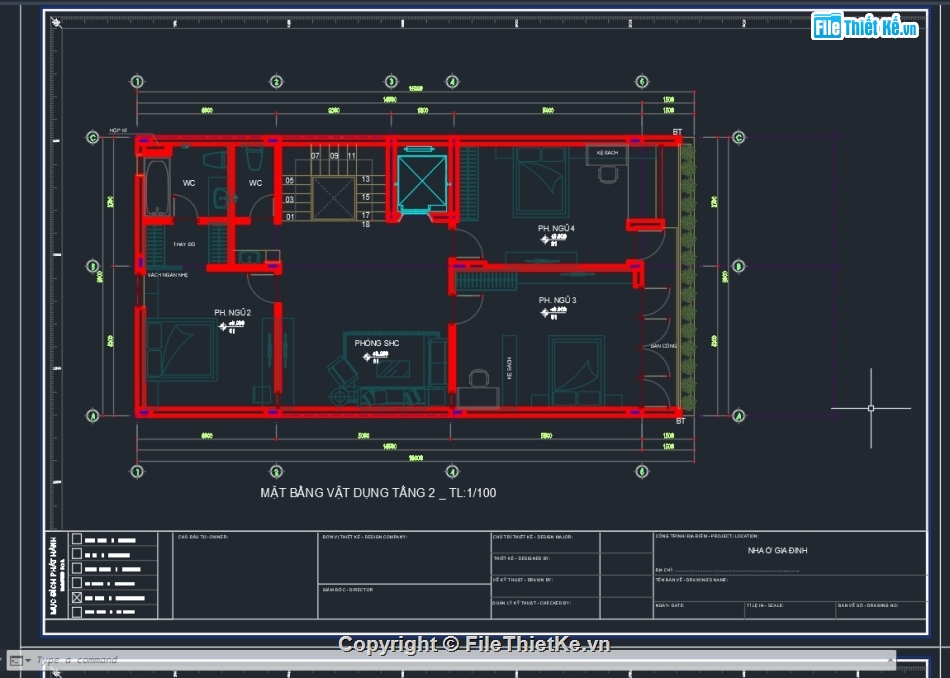Image resolution: width=950 pixels, height=678 pixels.
Task: Click the crossed checkbox in title block
Action: tap(77, 598)
